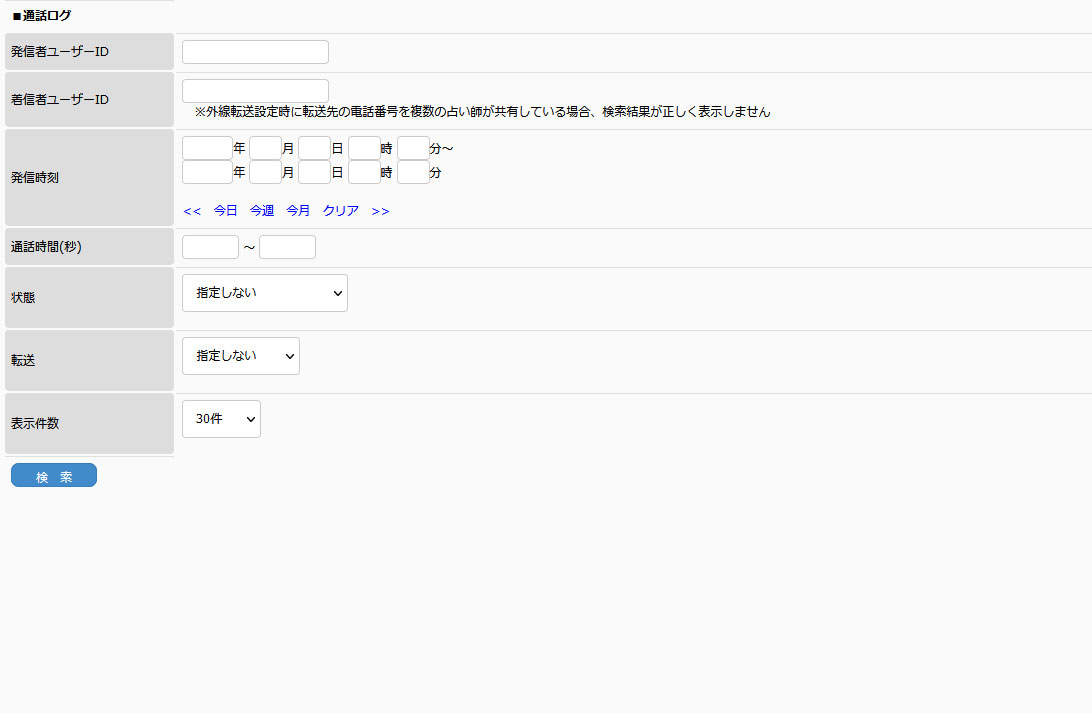Go to previous period with << link
Viewport: 1092px width, 713px height.
pos(192,211)
